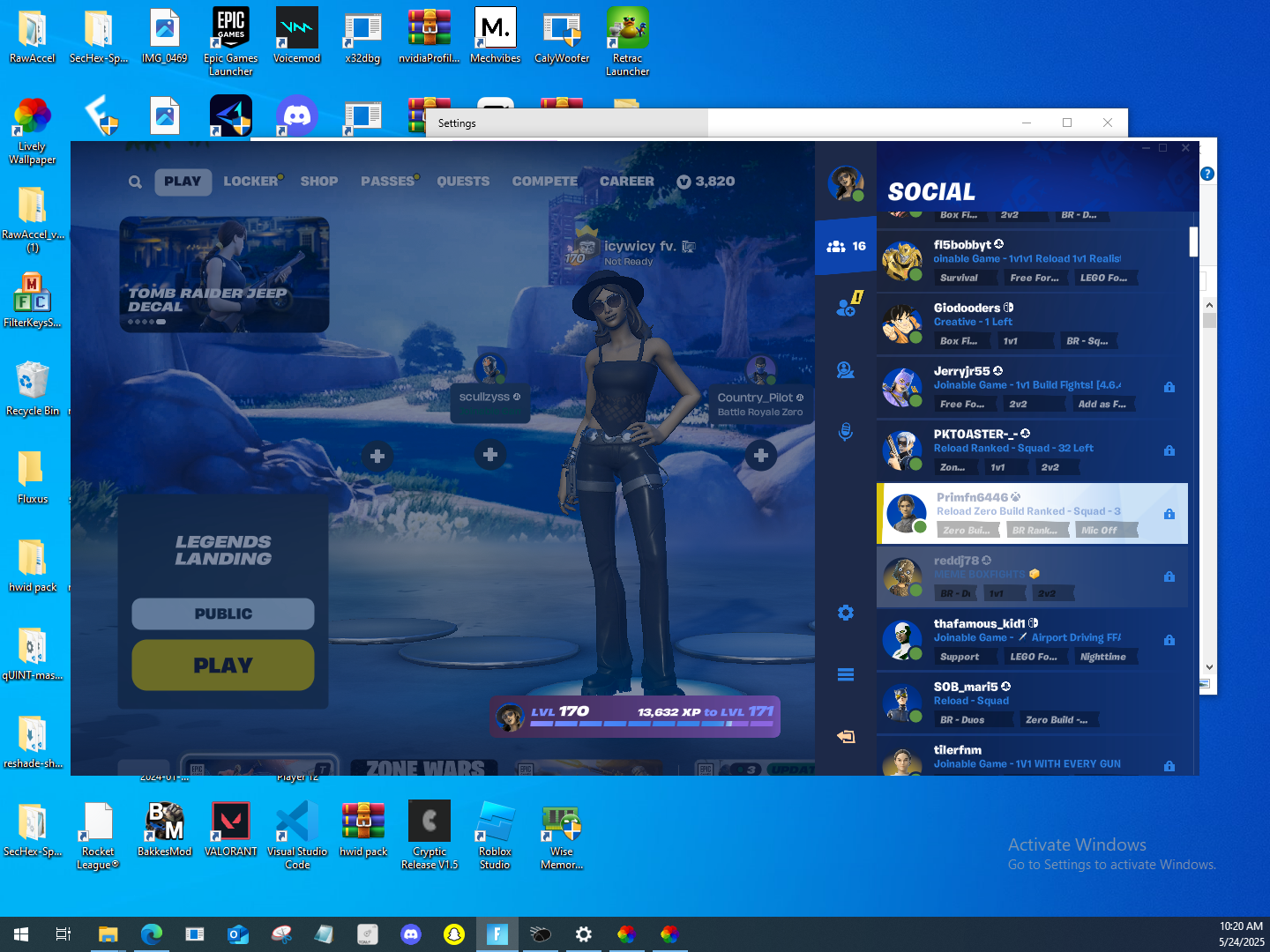Click join lock icon on Jerryjr55 row

1169,387
